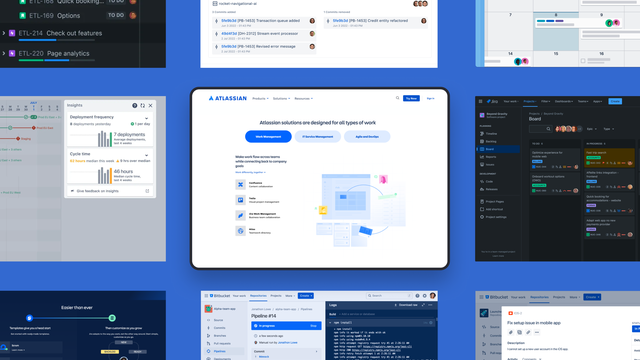This screenshot has width=640, height=360.
Task: Click the Atlassian logo in the center window
Action: pyautogui.click(x=227, y=98)
